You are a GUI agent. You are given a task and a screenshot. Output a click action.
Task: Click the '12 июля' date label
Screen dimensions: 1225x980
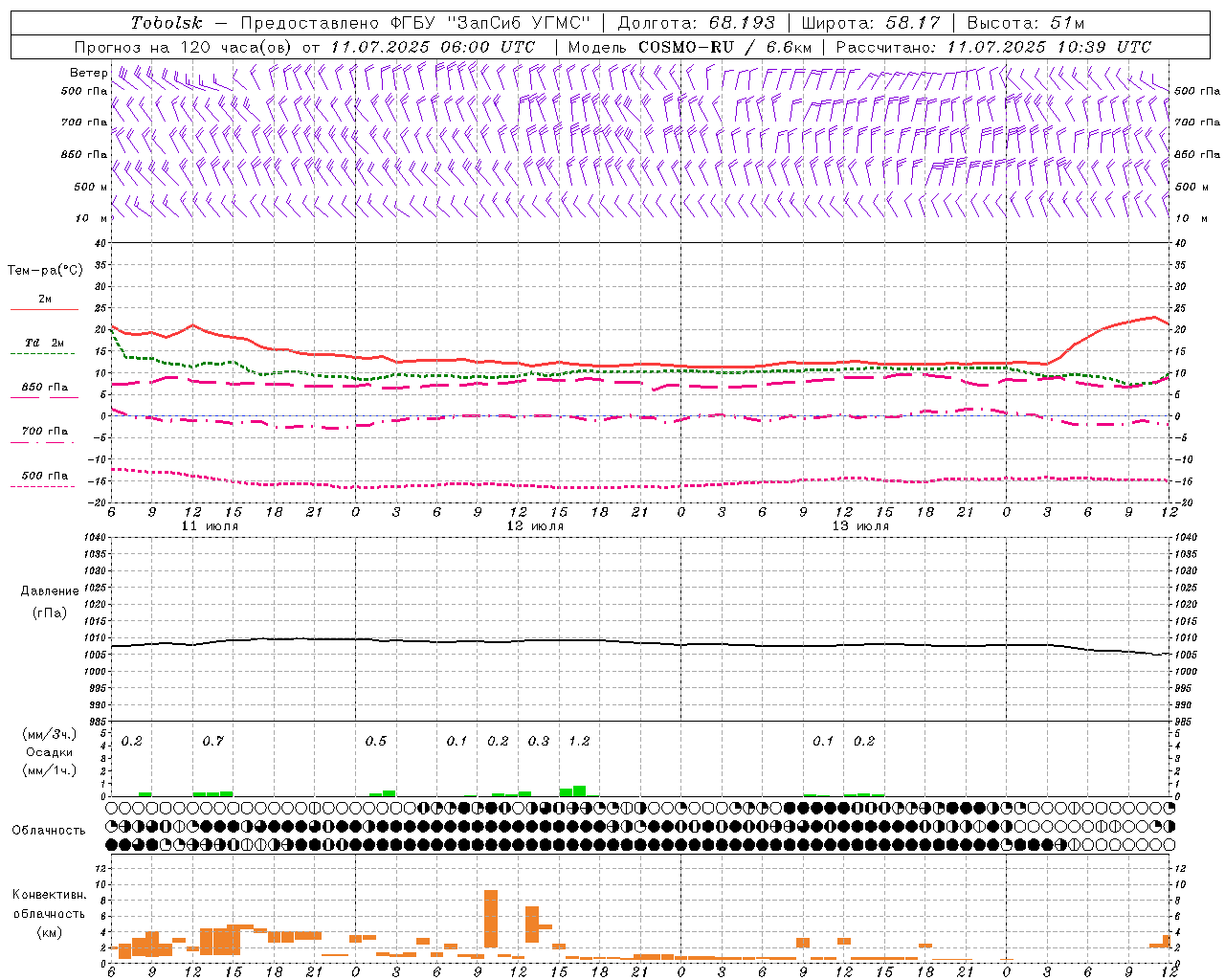click(535, 526)
